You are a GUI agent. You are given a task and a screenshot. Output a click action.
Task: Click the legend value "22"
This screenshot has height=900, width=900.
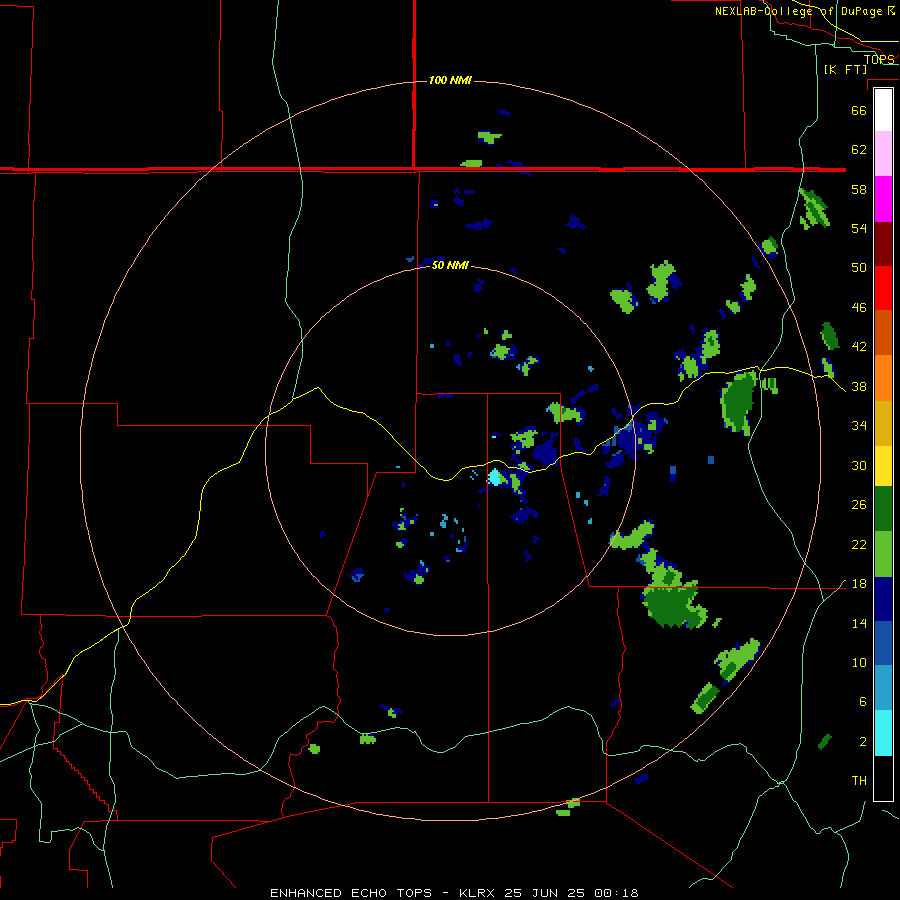point(859,545)
